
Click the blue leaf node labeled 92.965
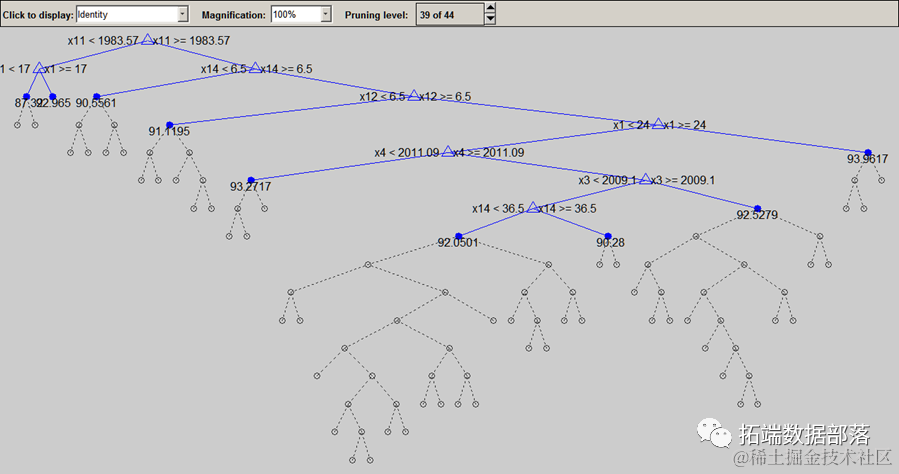pos(53,97)
